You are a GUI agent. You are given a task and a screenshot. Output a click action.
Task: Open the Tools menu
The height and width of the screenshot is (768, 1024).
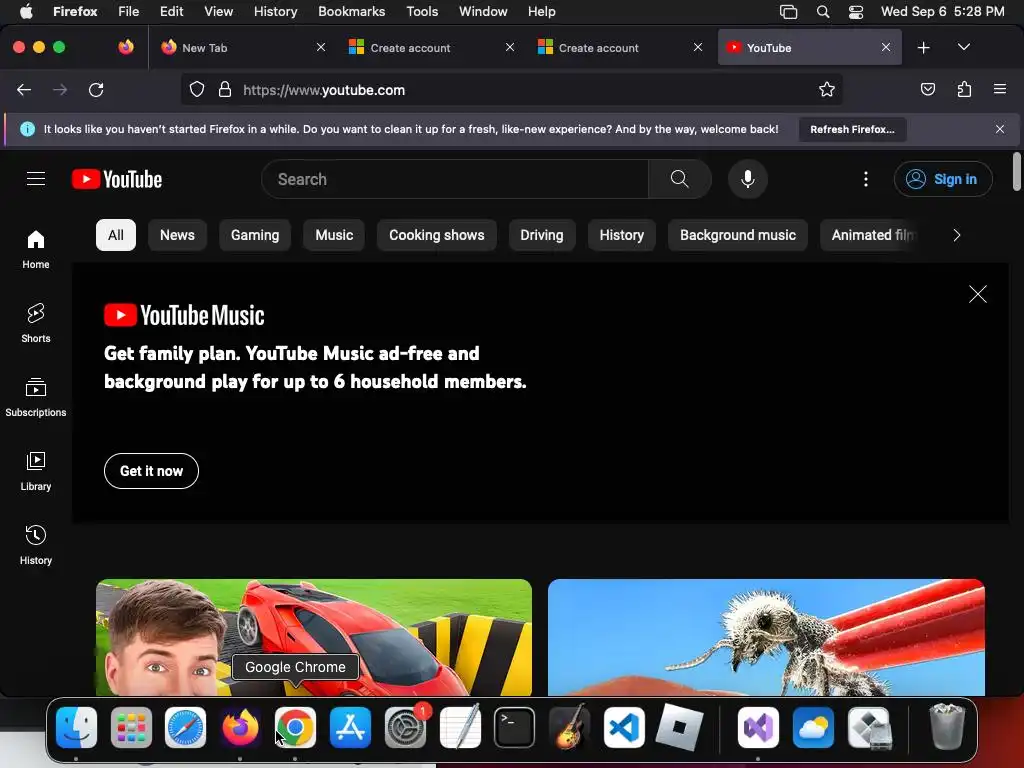(422, 11)
